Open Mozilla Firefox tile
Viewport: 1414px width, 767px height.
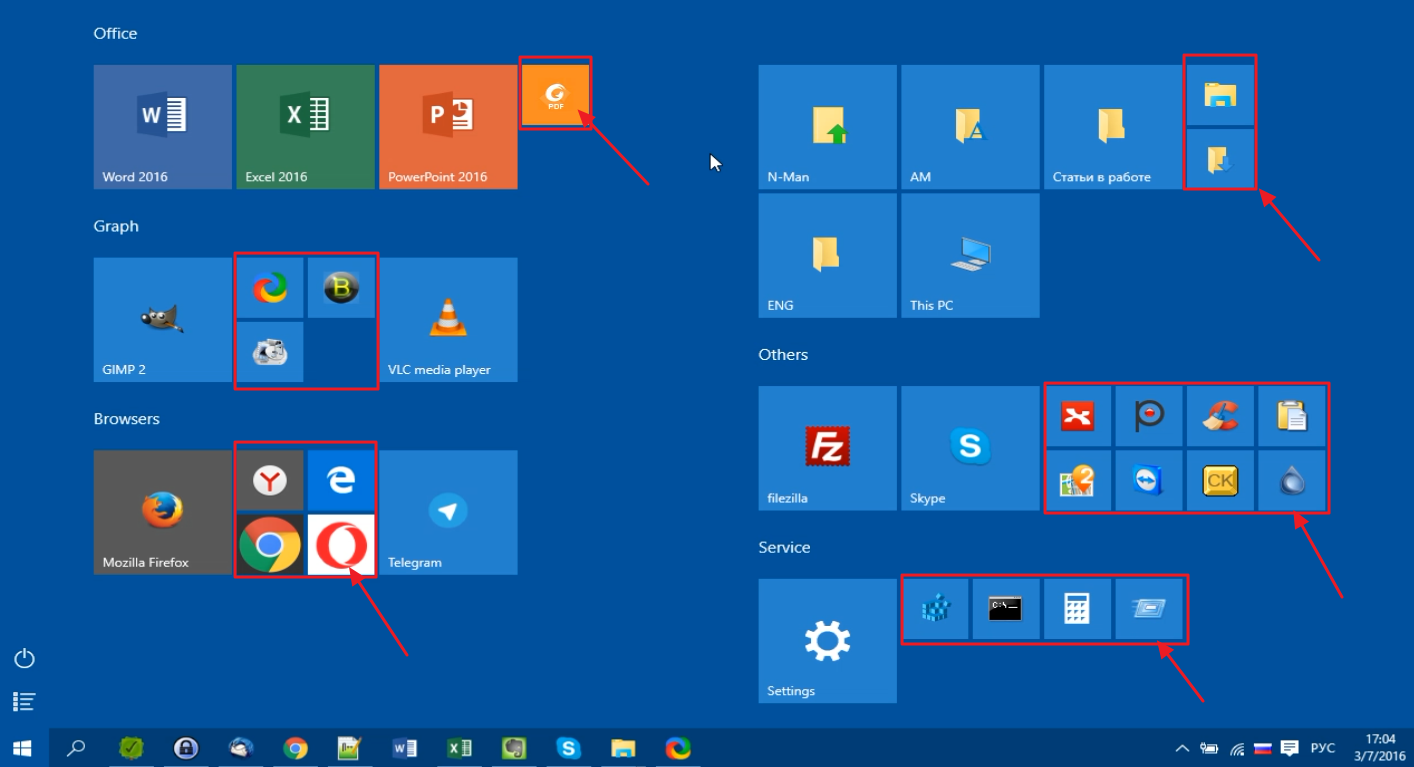(162, 512)
